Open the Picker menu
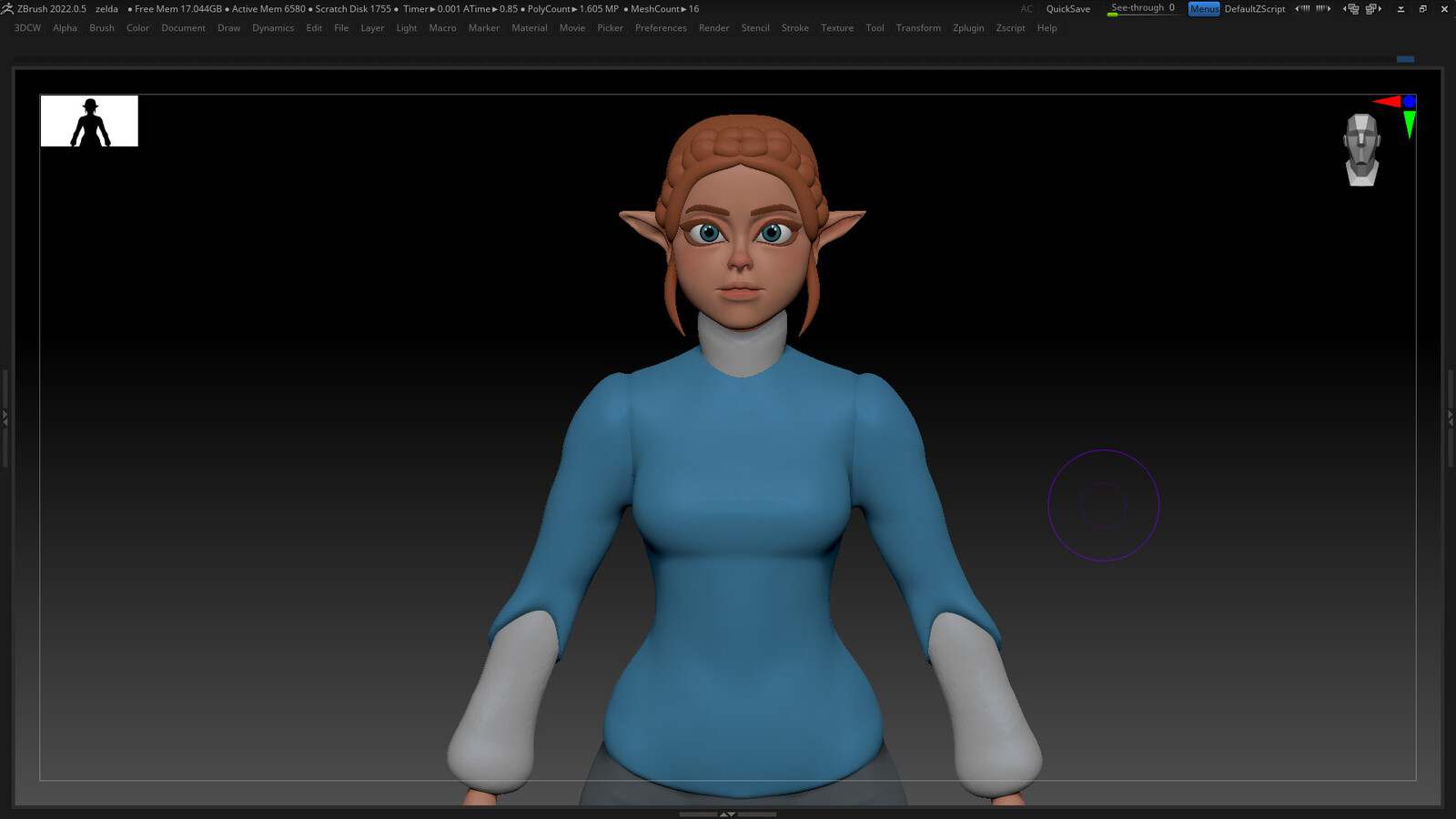 (x=610, y=28)
